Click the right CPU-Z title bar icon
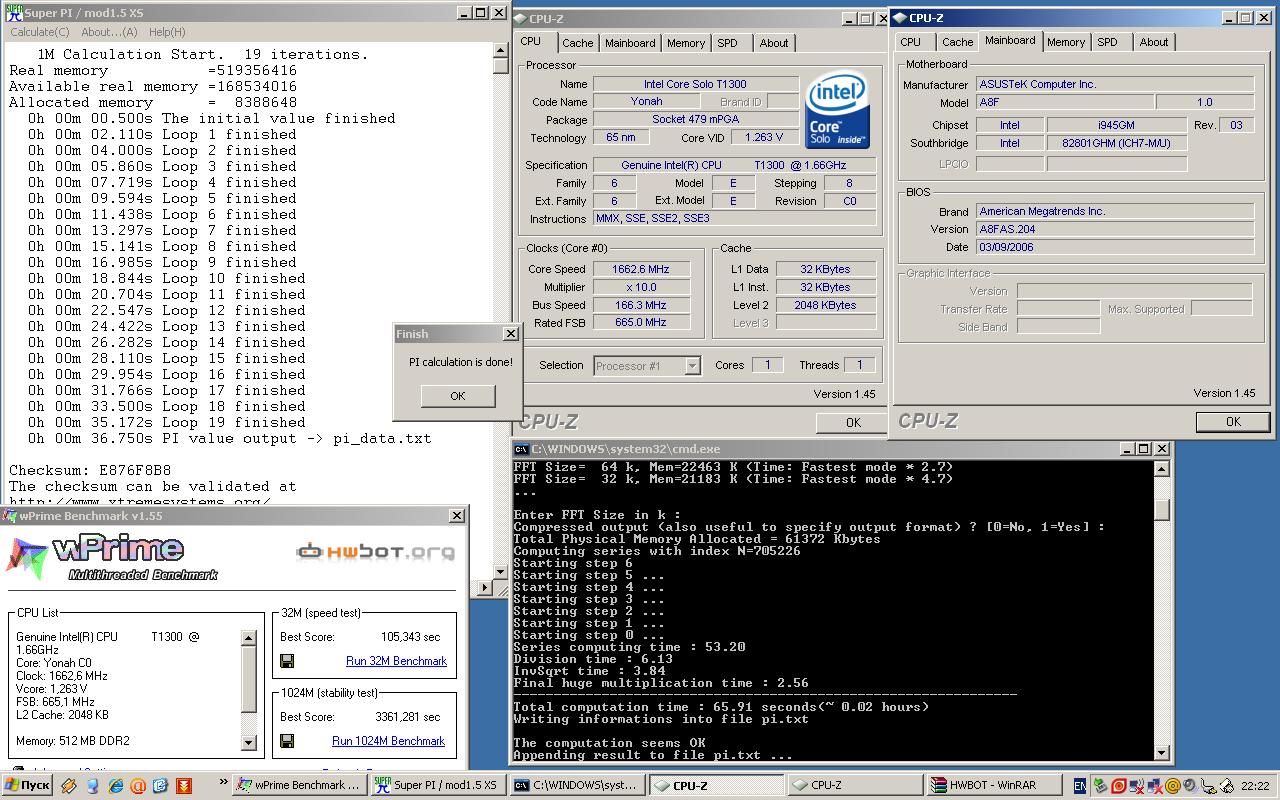Viewport: 1280px width, 800px height. (898, 17)
